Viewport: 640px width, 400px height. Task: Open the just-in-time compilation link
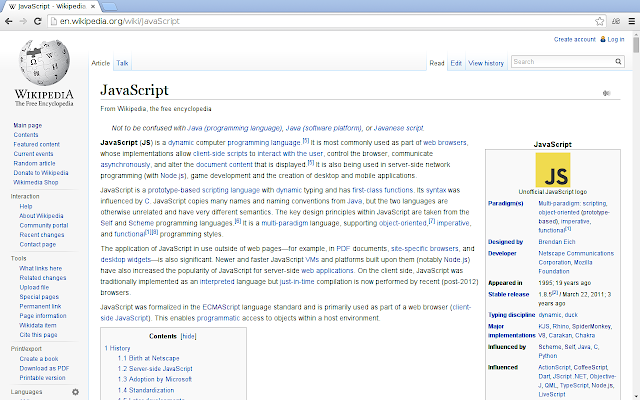tap(297, 282)
